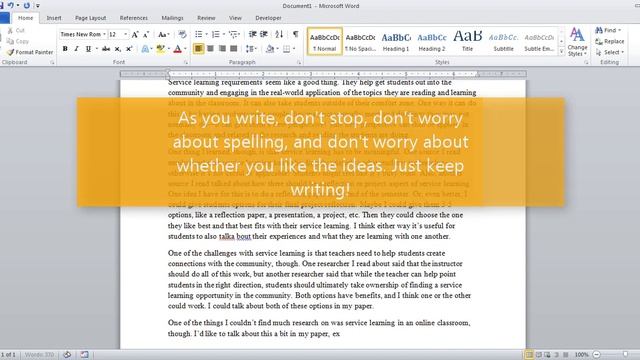Increase paragraph indent

tap(264, 34)
